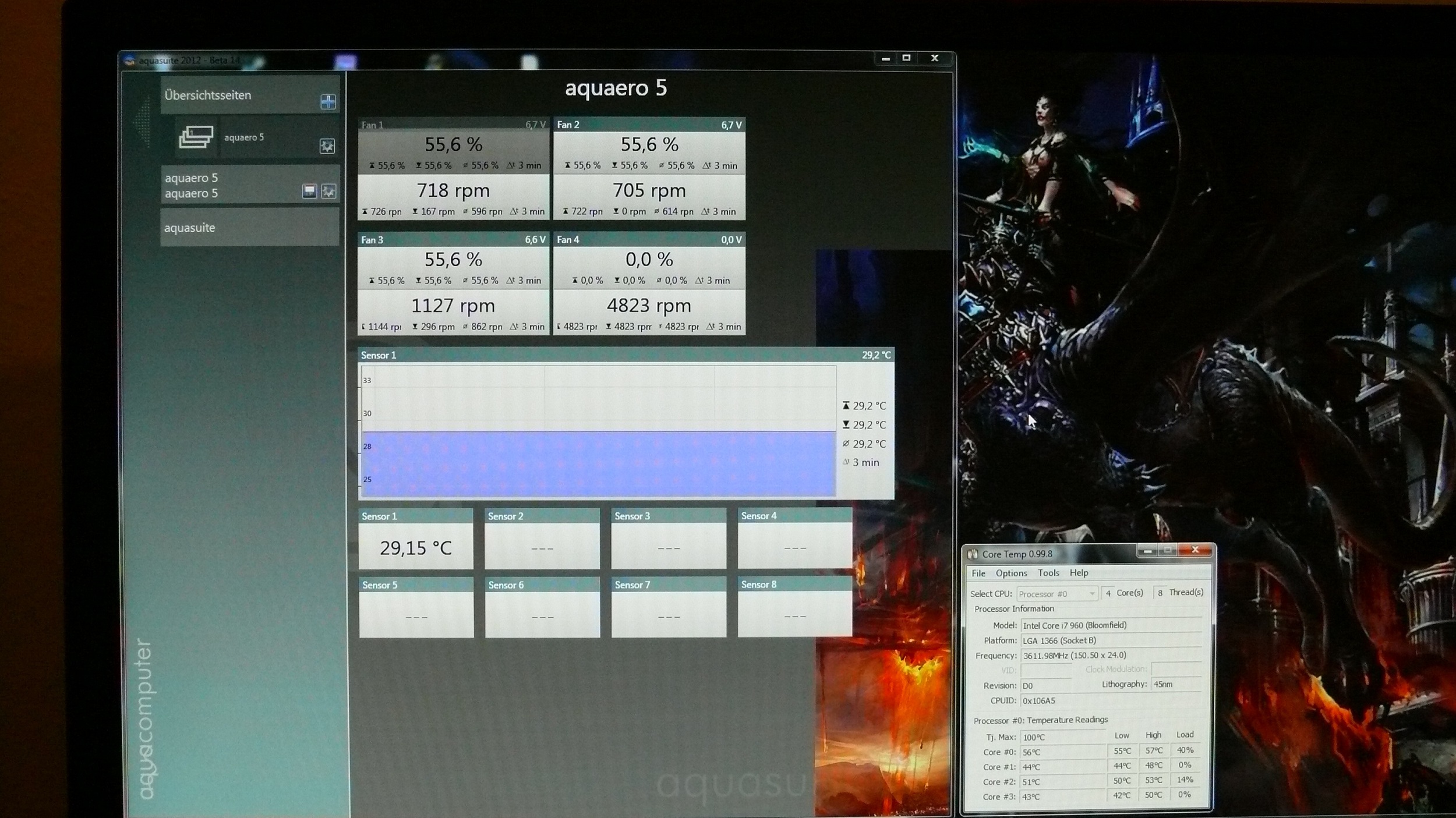This screenshot has height=818, width=1456.
Task: Open the Select CPU Processor #0 dropdown
Action: coord(1057,594)
